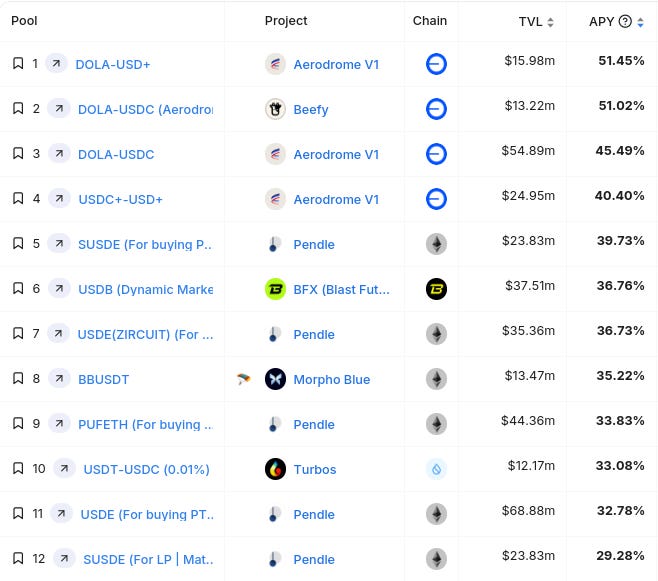Open external link arrow for BBUSDT
The width and height of the screenshot is (658, 581).
[59, 378]
